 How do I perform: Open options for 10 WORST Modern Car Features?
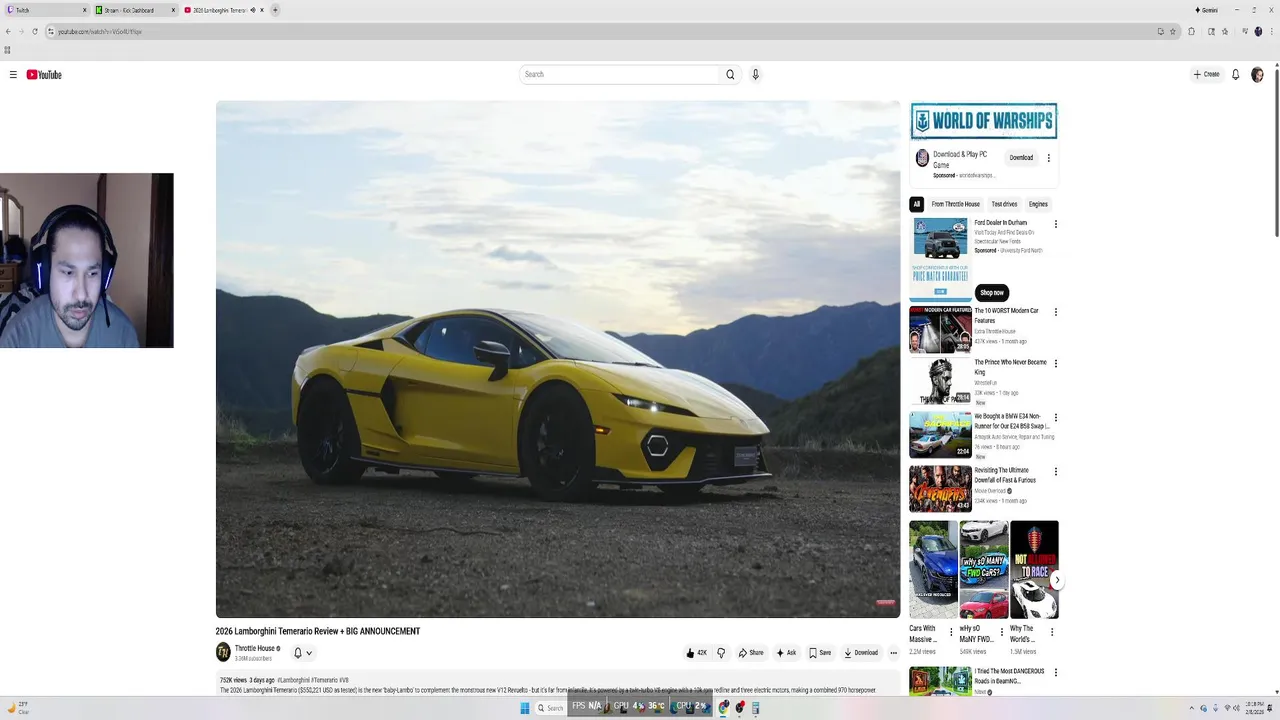(x=1055, y=312)
